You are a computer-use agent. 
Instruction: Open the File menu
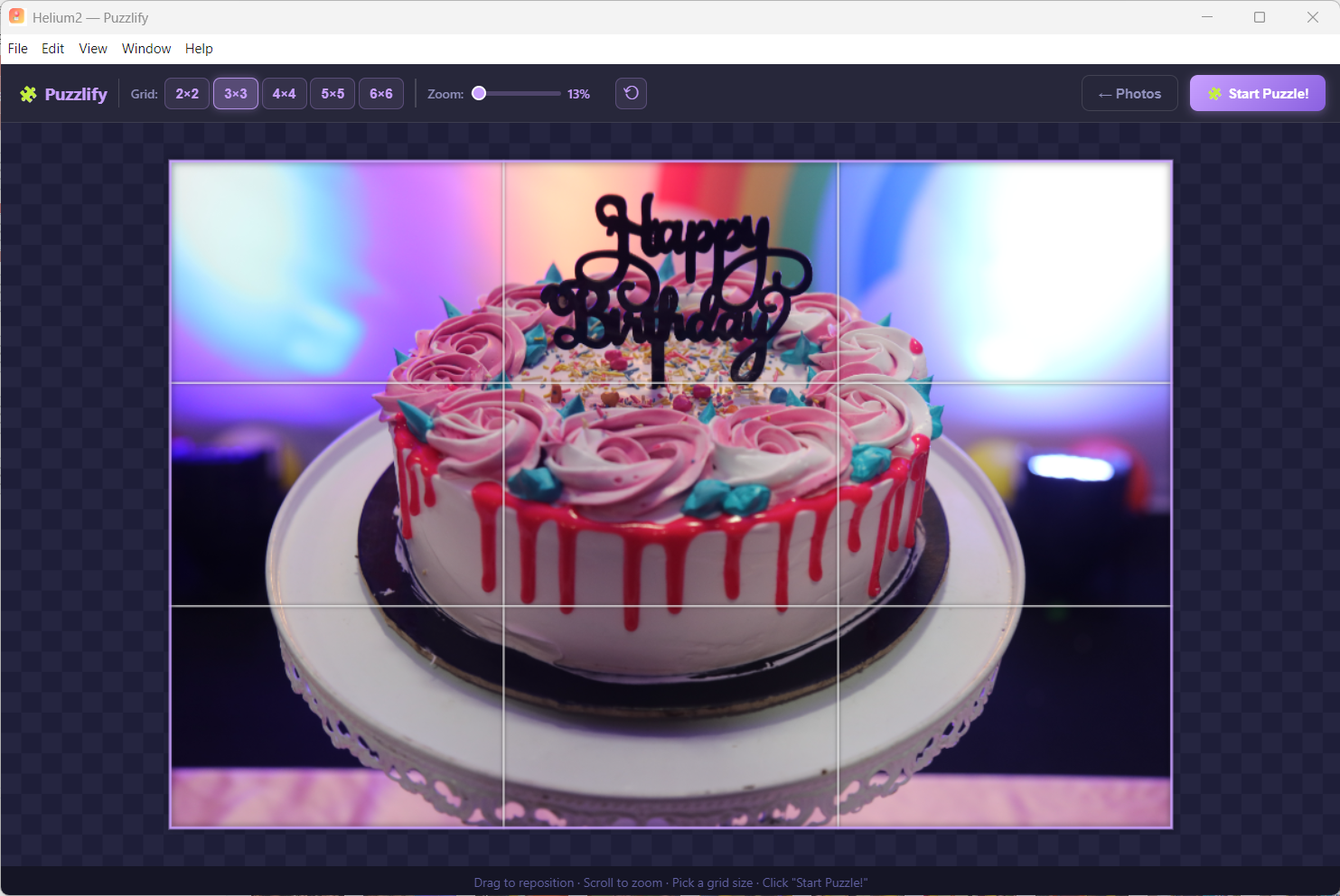click(18, 49)
